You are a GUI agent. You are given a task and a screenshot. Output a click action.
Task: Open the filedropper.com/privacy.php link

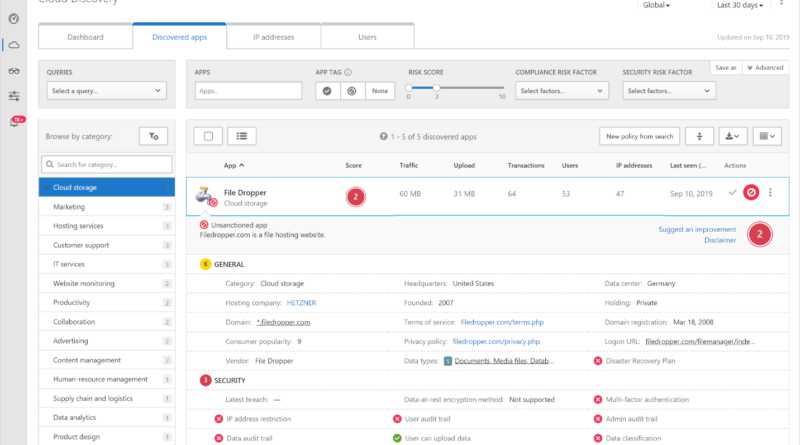496,341
